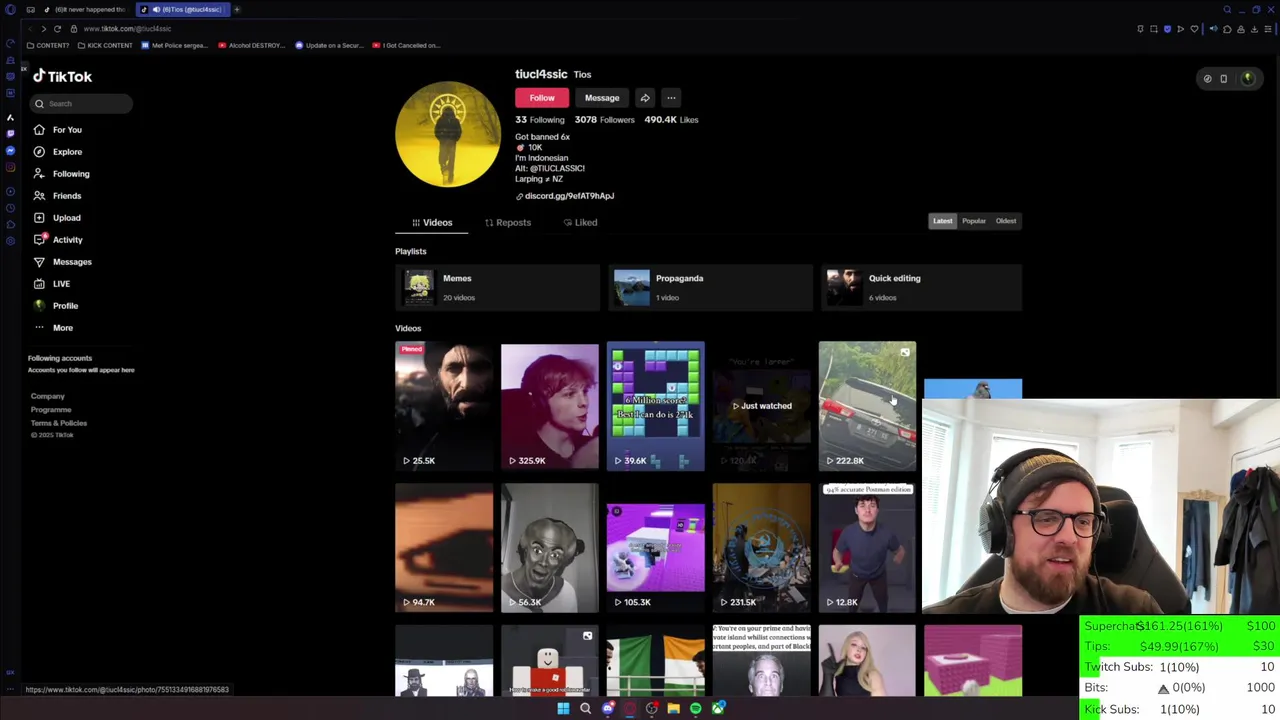The image size is (1280, 720).
Task: Sort videos by Popular
Action: click(x=974, y=221)
